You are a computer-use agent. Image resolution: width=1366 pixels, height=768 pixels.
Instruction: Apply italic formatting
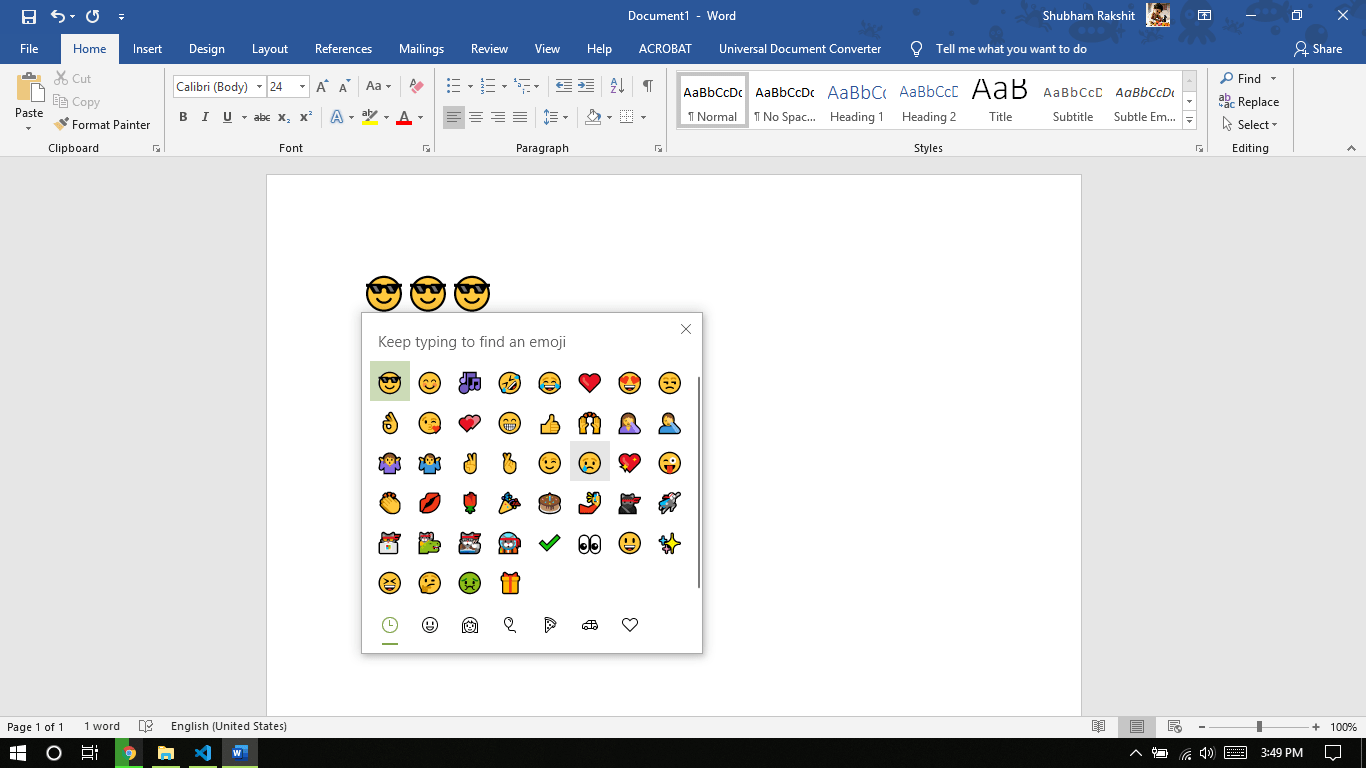coord(204,117)
